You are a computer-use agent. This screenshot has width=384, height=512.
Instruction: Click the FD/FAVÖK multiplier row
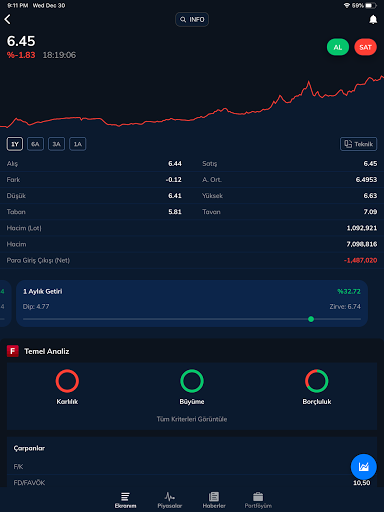tap(192, 483)
